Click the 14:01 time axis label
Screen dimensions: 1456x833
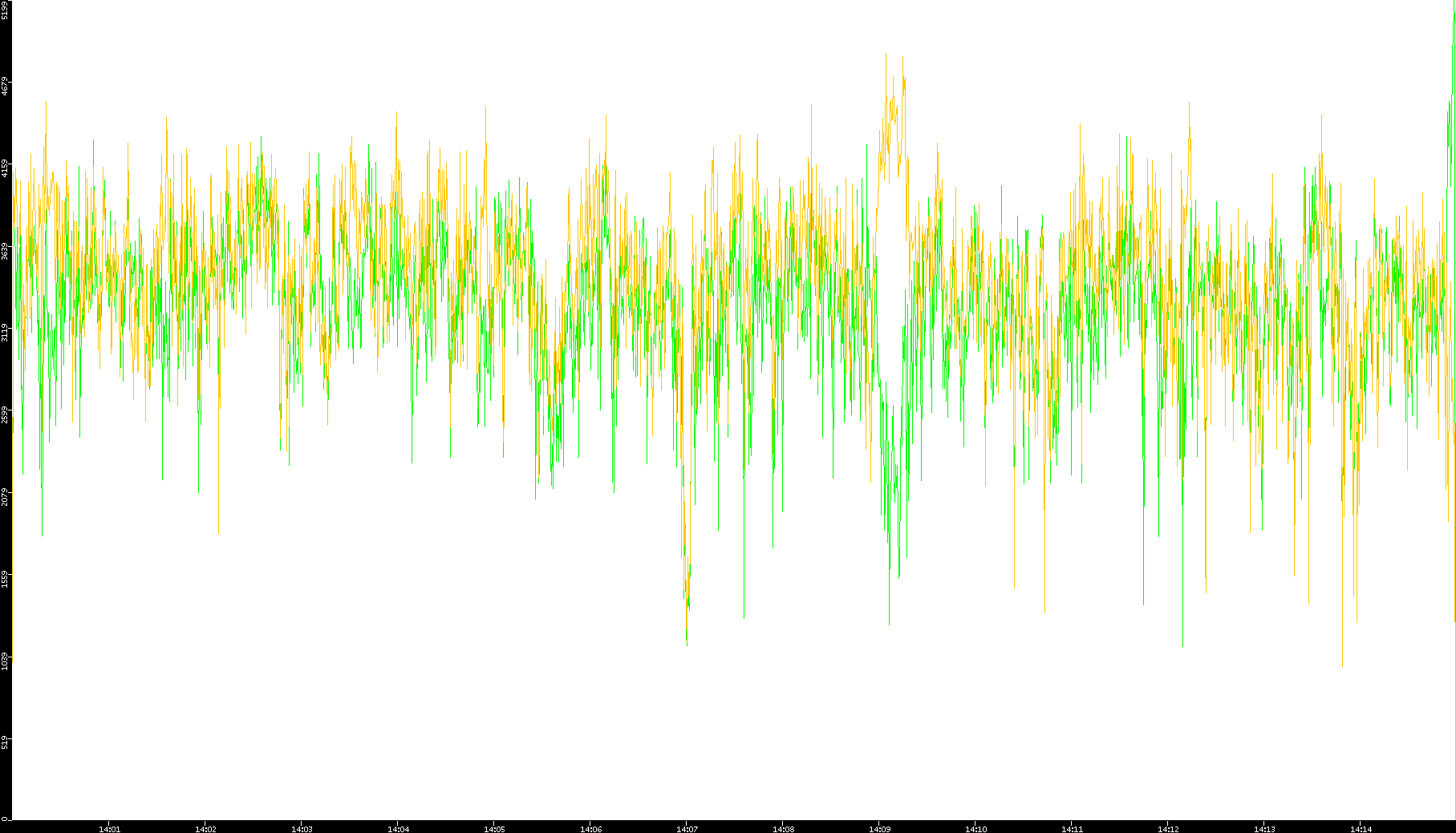click(x=109, y=829)
